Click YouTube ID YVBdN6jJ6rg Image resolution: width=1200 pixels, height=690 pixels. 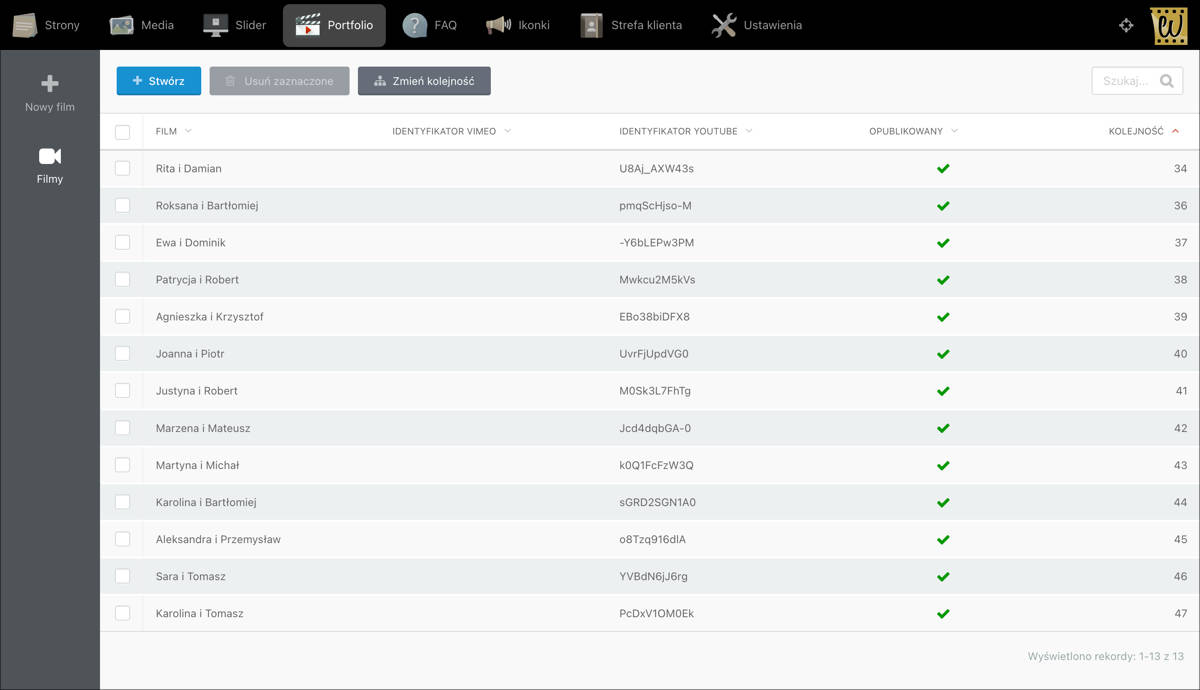pos(654,576)
